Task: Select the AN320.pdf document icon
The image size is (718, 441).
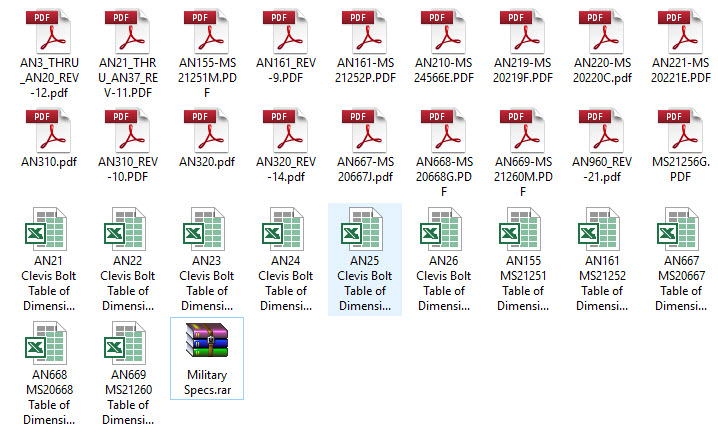Action: [208, 128]
